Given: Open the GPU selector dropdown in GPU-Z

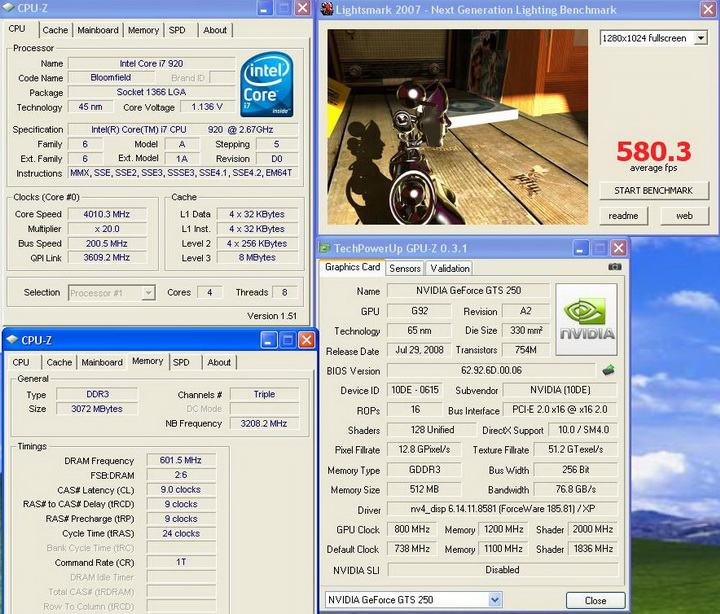Looking at the screenshot, I should 495,600.
